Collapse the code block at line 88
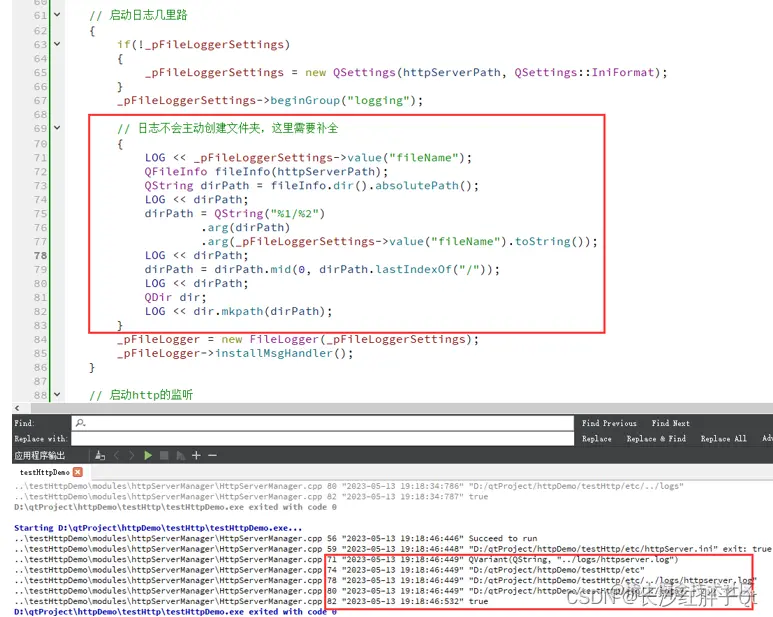Viewport: 773px width, 617px height. (57, 394)
